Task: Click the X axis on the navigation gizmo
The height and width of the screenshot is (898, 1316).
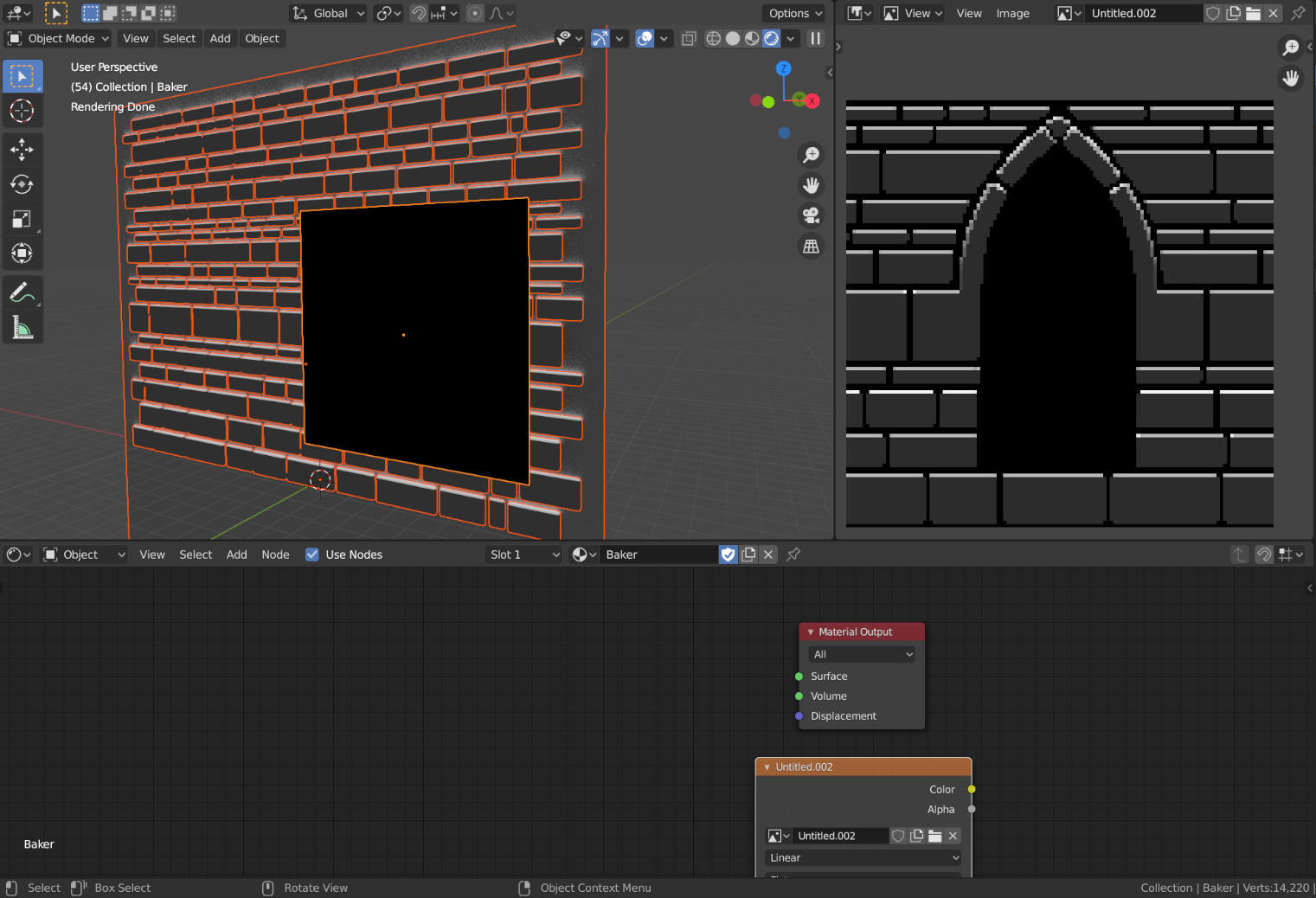Action: [812, 101]
